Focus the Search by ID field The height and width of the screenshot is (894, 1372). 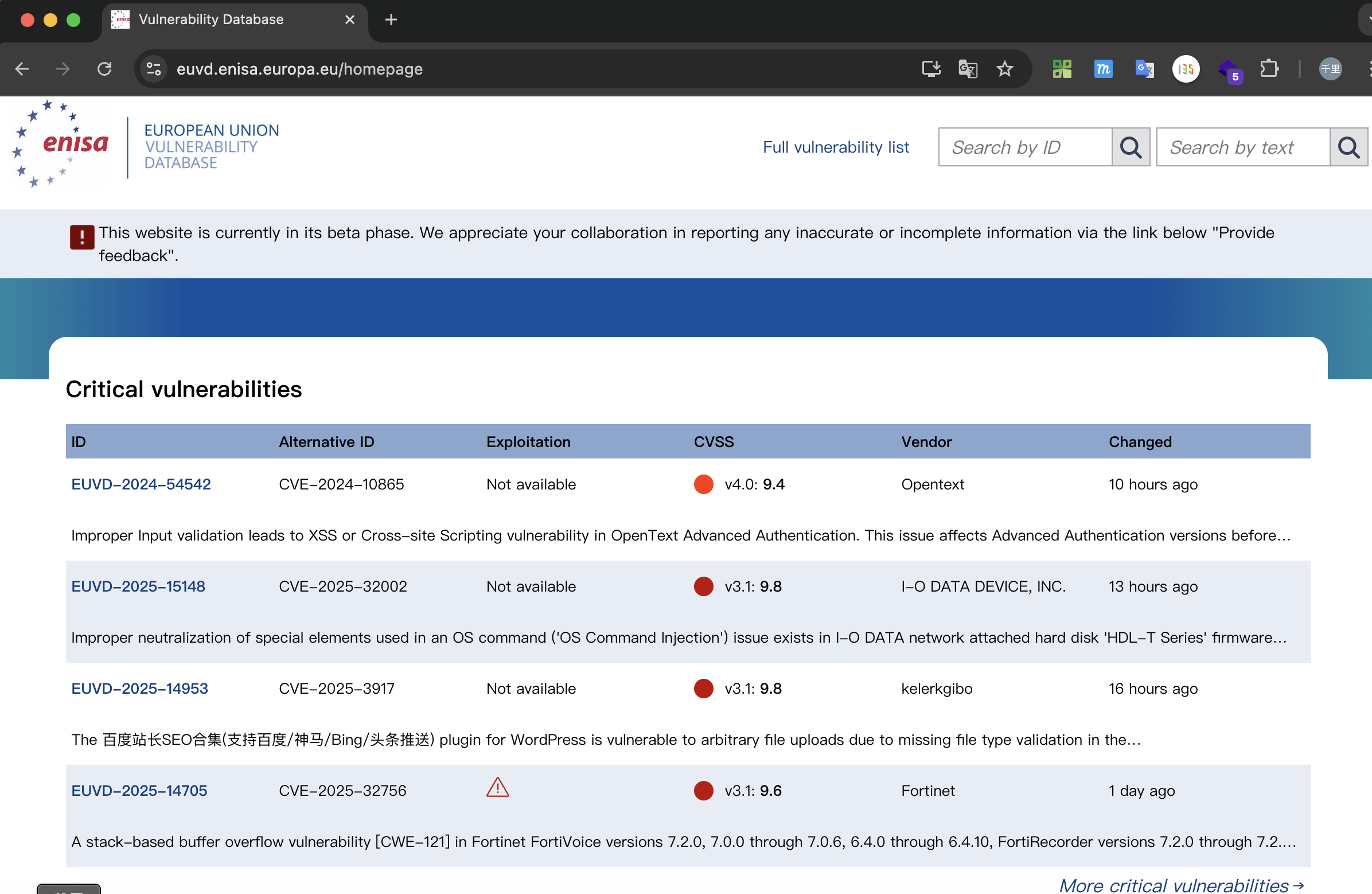(x=1024, y=147)
